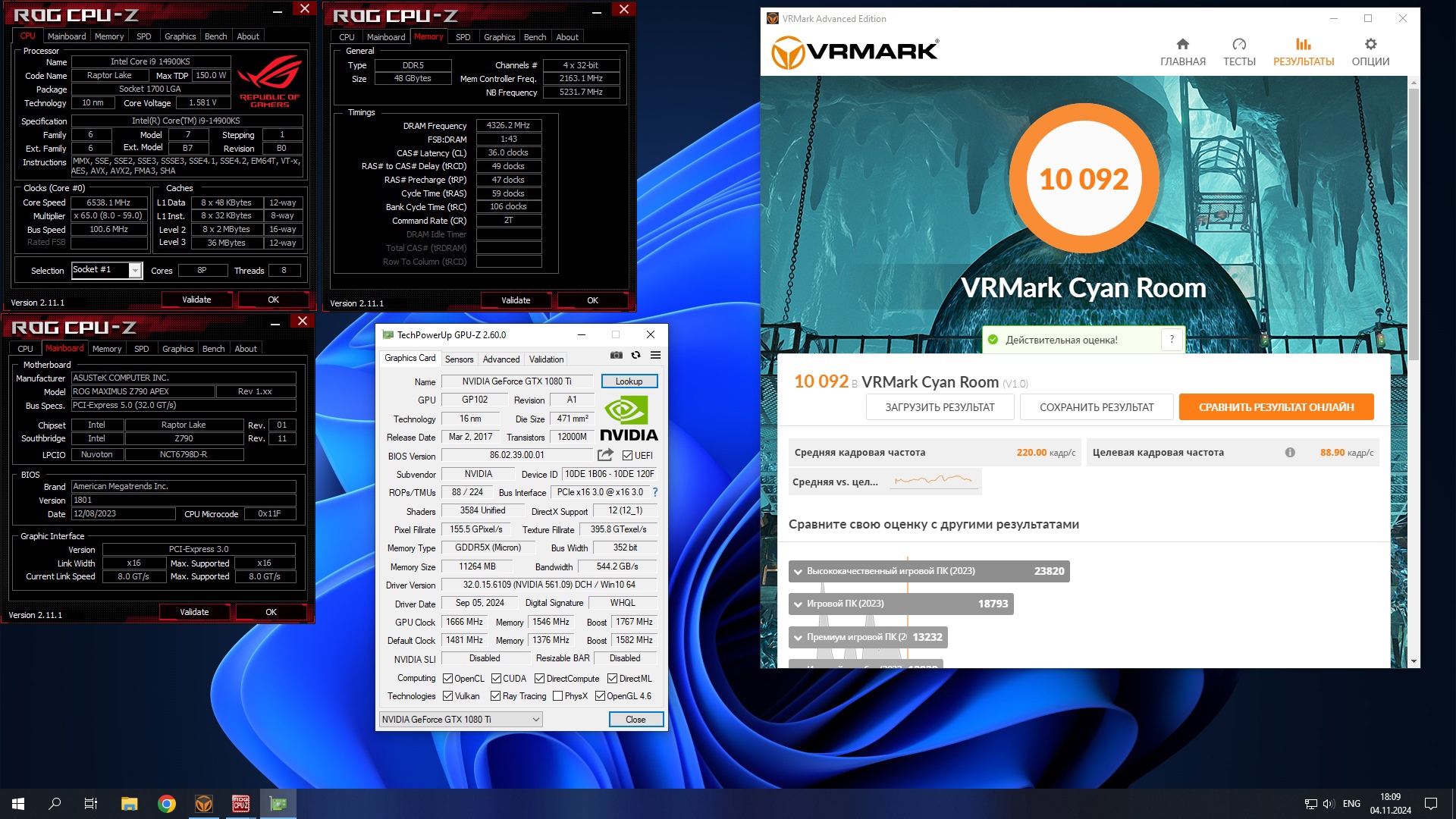1456x819 pixels.
Task: Click СРАВНИТЬ РЕЗУЛЬТАТ ОНЛАЙН button
Action: [1276, 407]
